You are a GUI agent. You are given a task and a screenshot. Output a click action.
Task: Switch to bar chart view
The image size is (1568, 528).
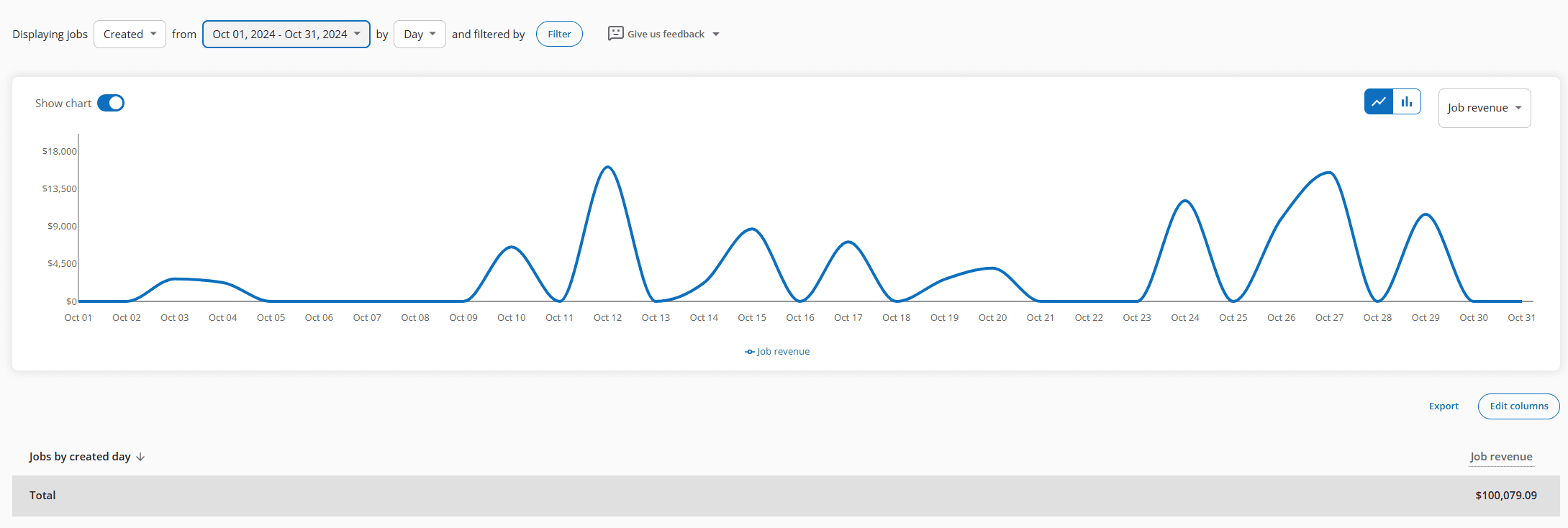(x=1407, y=101)
